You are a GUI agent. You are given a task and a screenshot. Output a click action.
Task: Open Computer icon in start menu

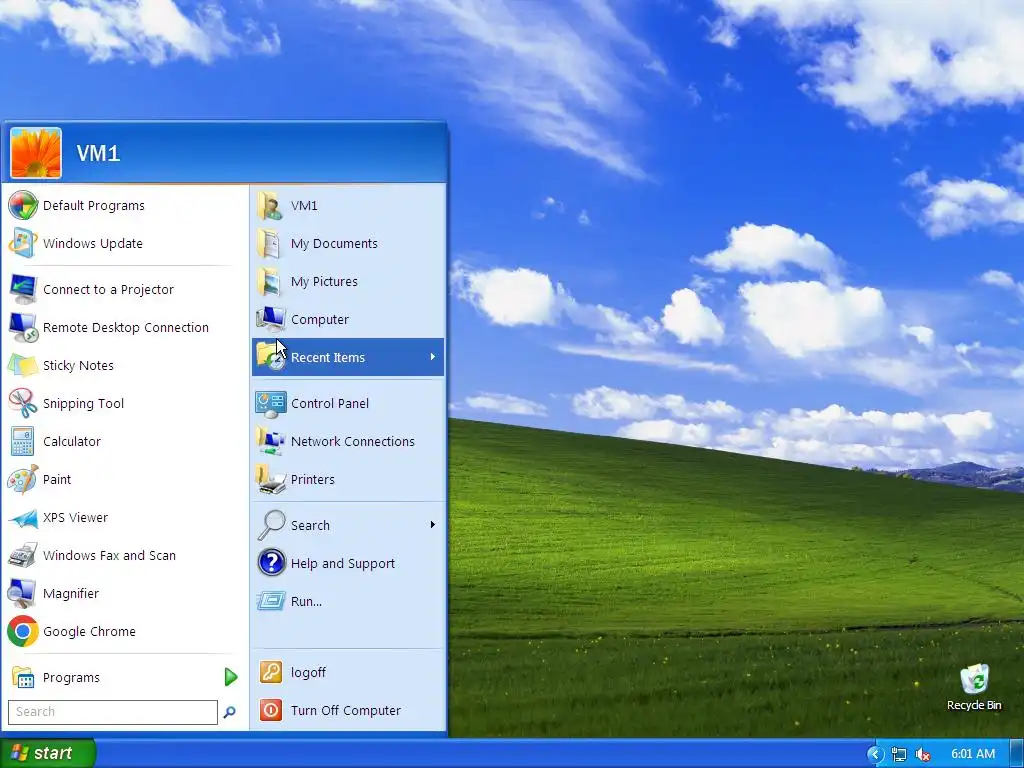coord(270,319)
